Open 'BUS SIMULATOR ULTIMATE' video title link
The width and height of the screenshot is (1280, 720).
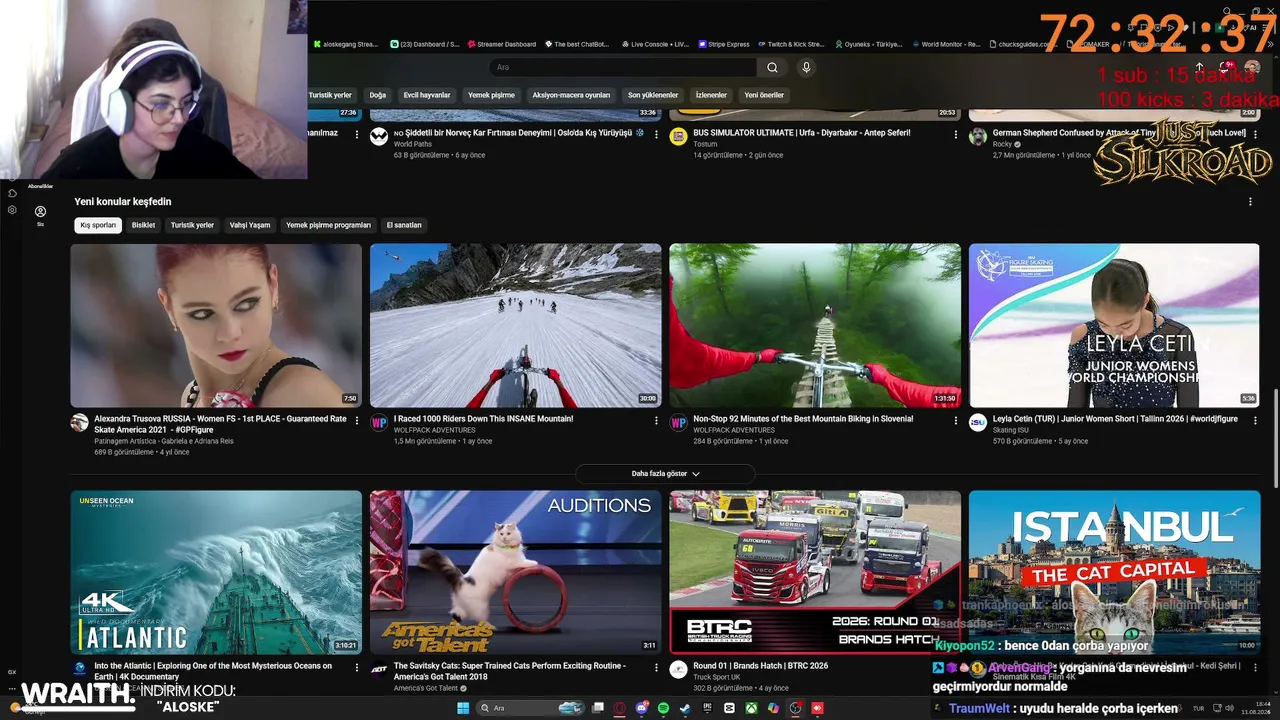pos(802,133)
